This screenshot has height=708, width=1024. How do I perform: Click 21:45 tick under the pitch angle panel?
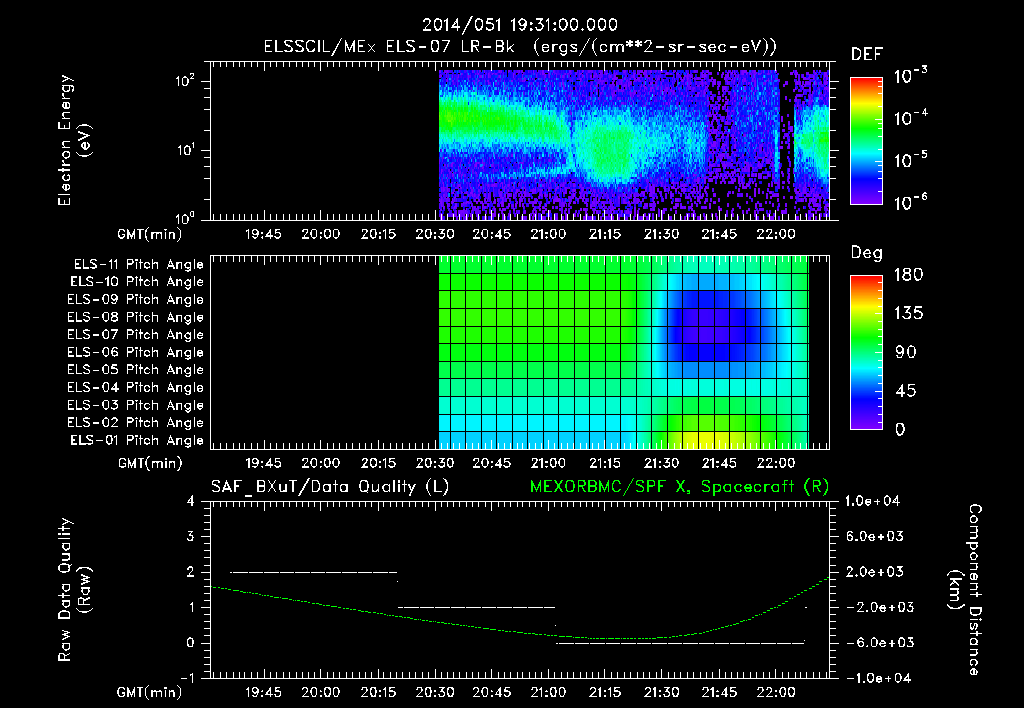[x=719, y=463]
